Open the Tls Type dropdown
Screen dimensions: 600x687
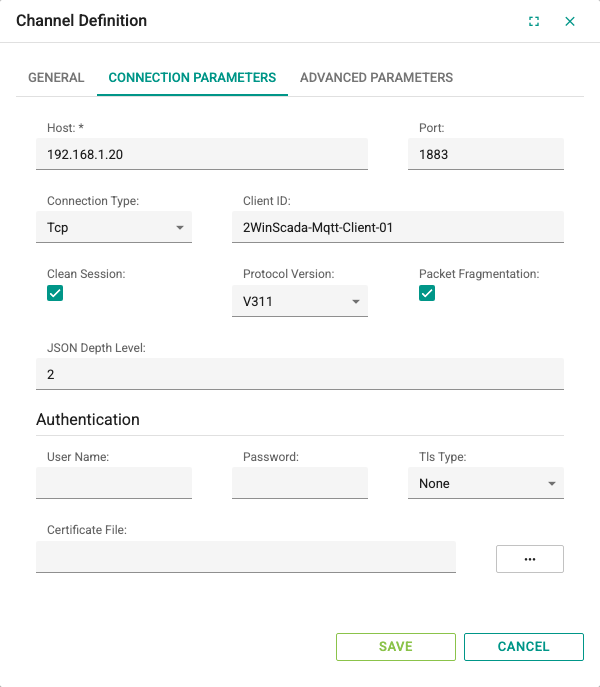(x=486, y=483)
